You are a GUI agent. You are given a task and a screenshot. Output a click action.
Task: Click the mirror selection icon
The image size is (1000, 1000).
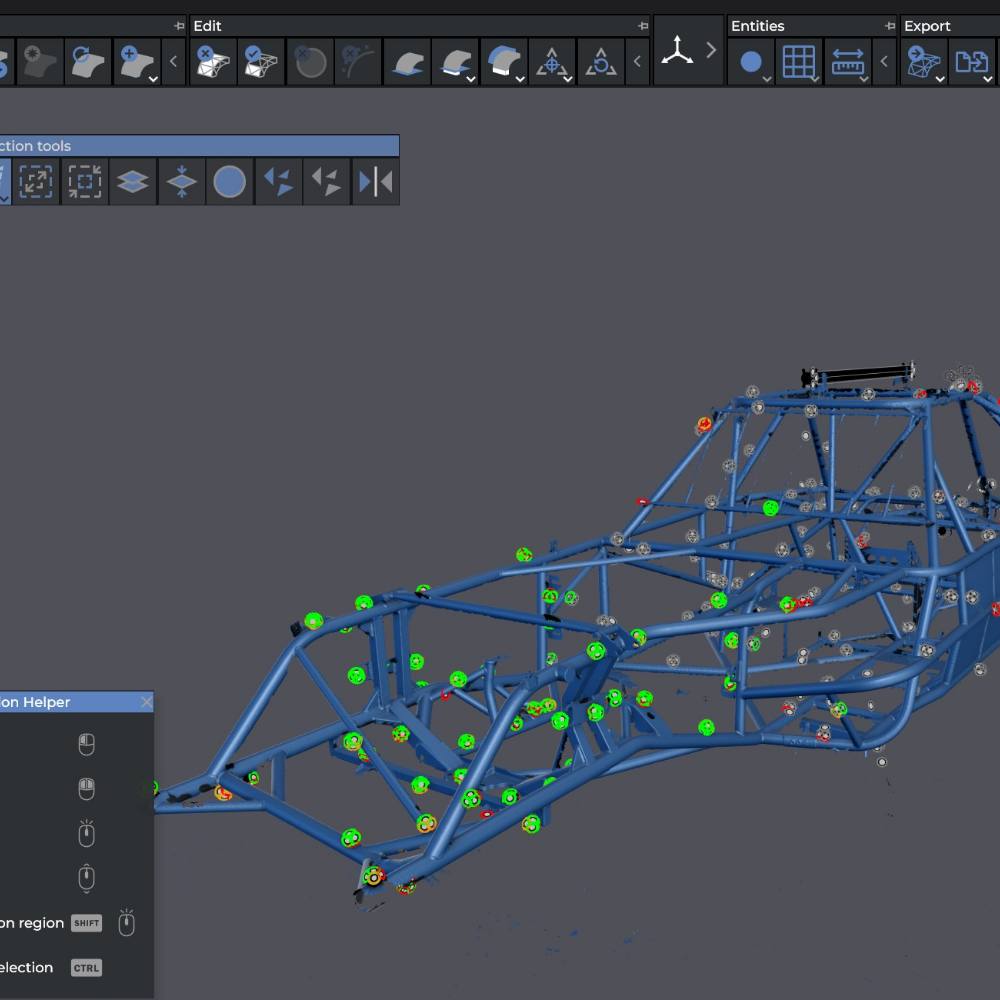[376, 182]
